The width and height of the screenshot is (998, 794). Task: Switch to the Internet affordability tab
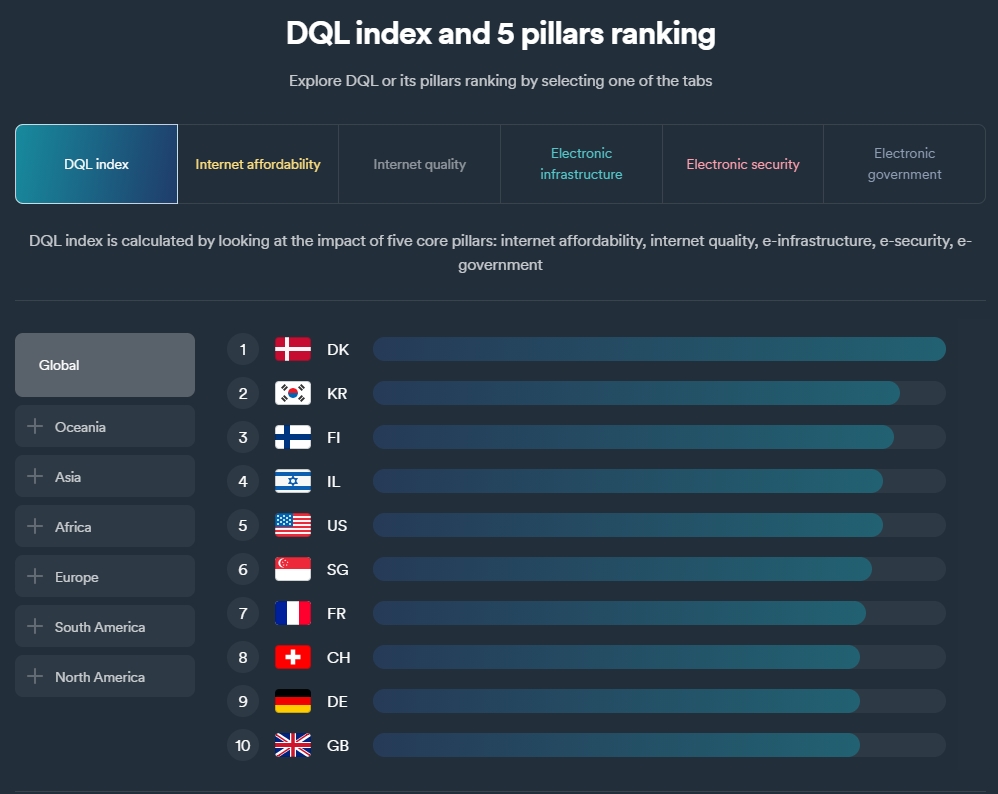(258, 164)
